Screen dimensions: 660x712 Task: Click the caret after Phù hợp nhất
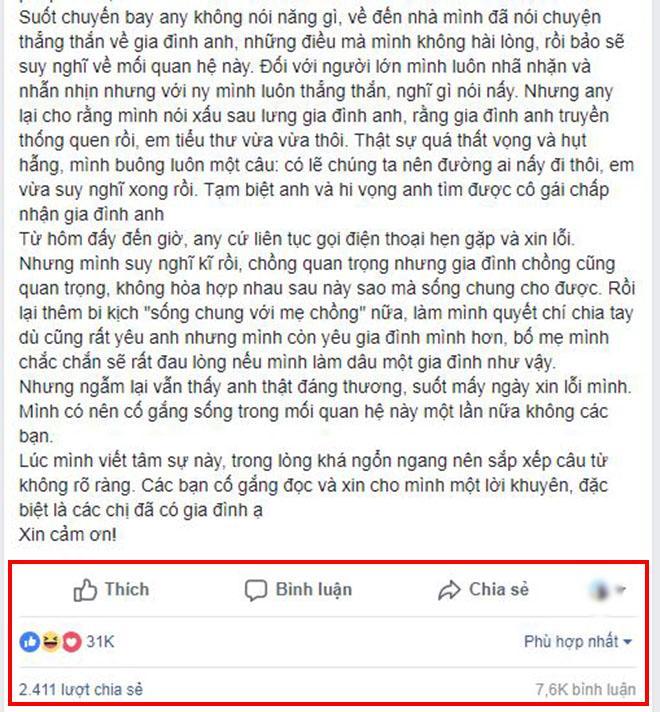coord(628,642)
